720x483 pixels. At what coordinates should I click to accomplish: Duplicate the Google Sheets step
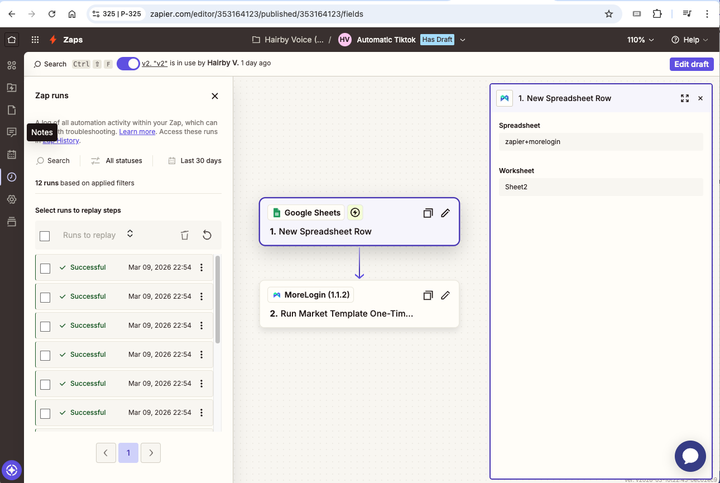[428, 213]
